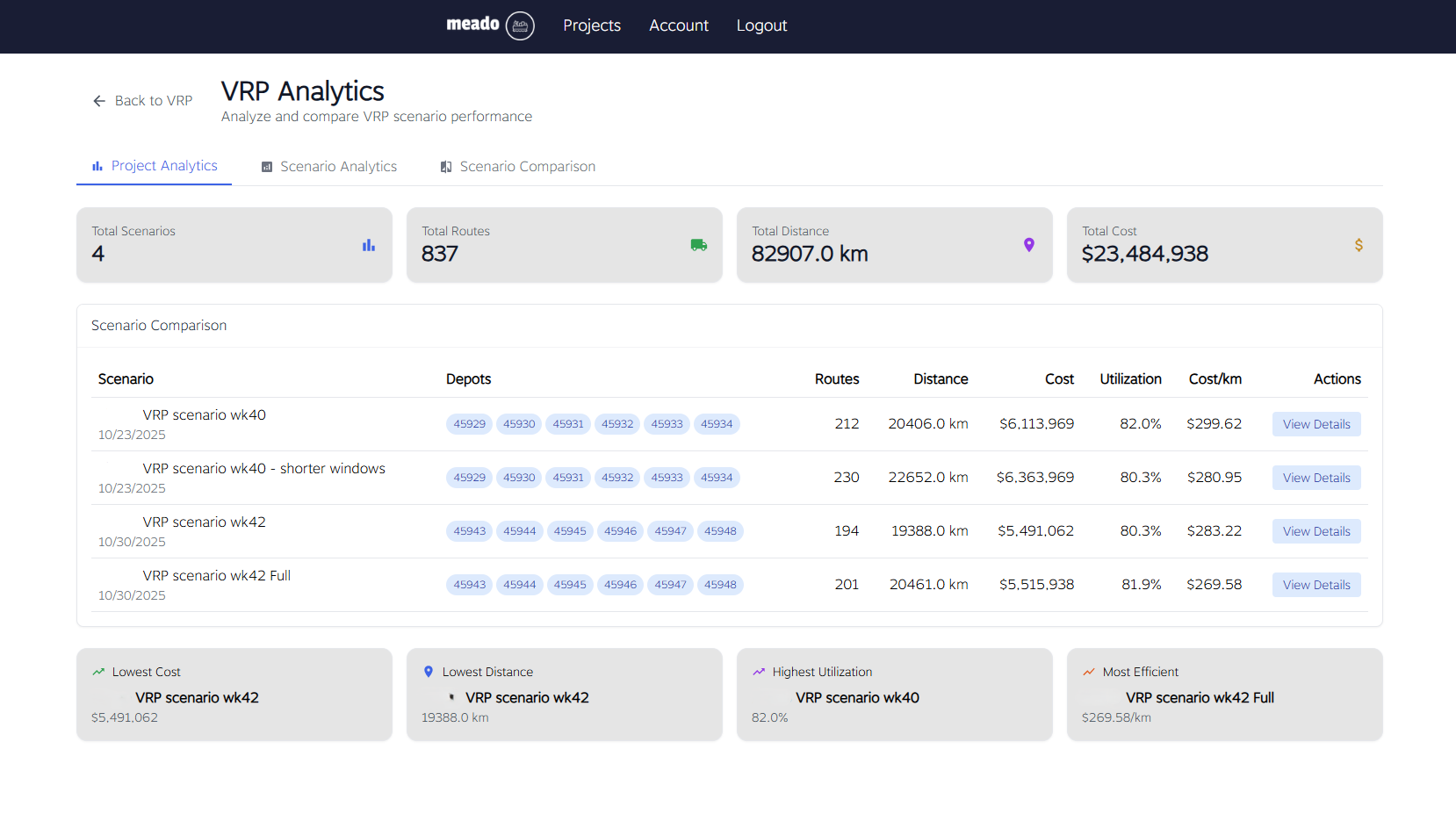This screenshot has width=1456, height=821.
Task: Select depot badge 45929 for scenario wk40
Action: [x=469, y=423]
